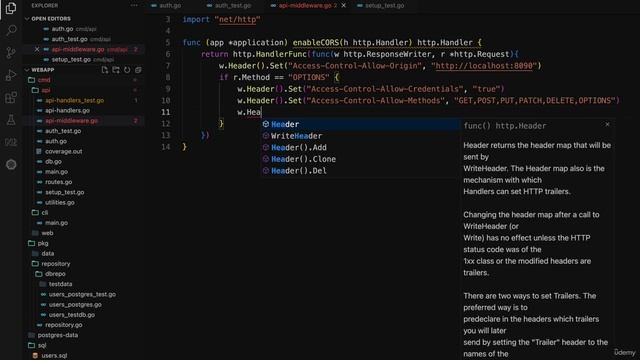Collapse all folders in WEBAPP explorer

(138, 70)
